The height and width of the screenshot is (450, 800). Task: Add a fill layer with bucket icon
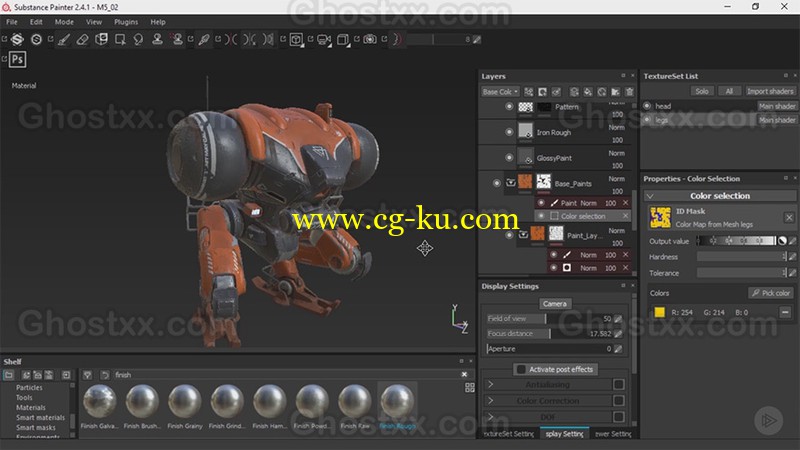(588, 92)
